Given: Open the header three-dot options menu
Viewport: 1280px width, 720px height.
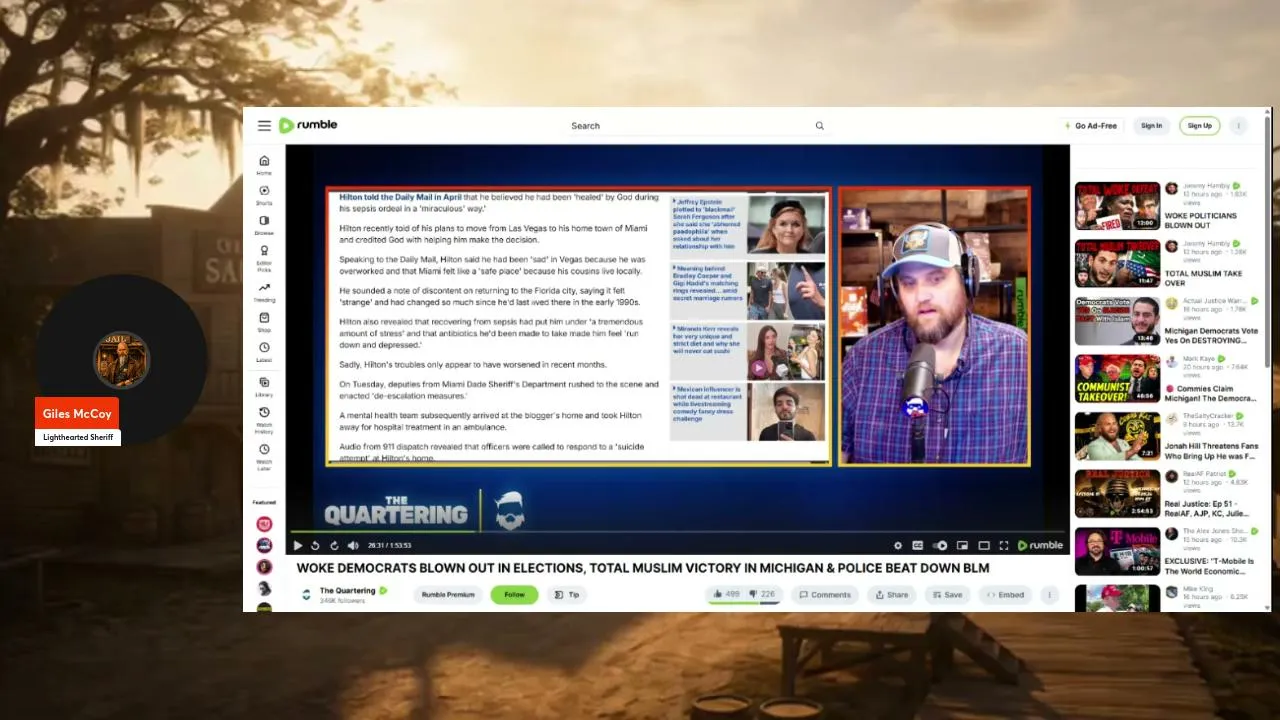Looking at the screenshot, I should [1239, 126].
